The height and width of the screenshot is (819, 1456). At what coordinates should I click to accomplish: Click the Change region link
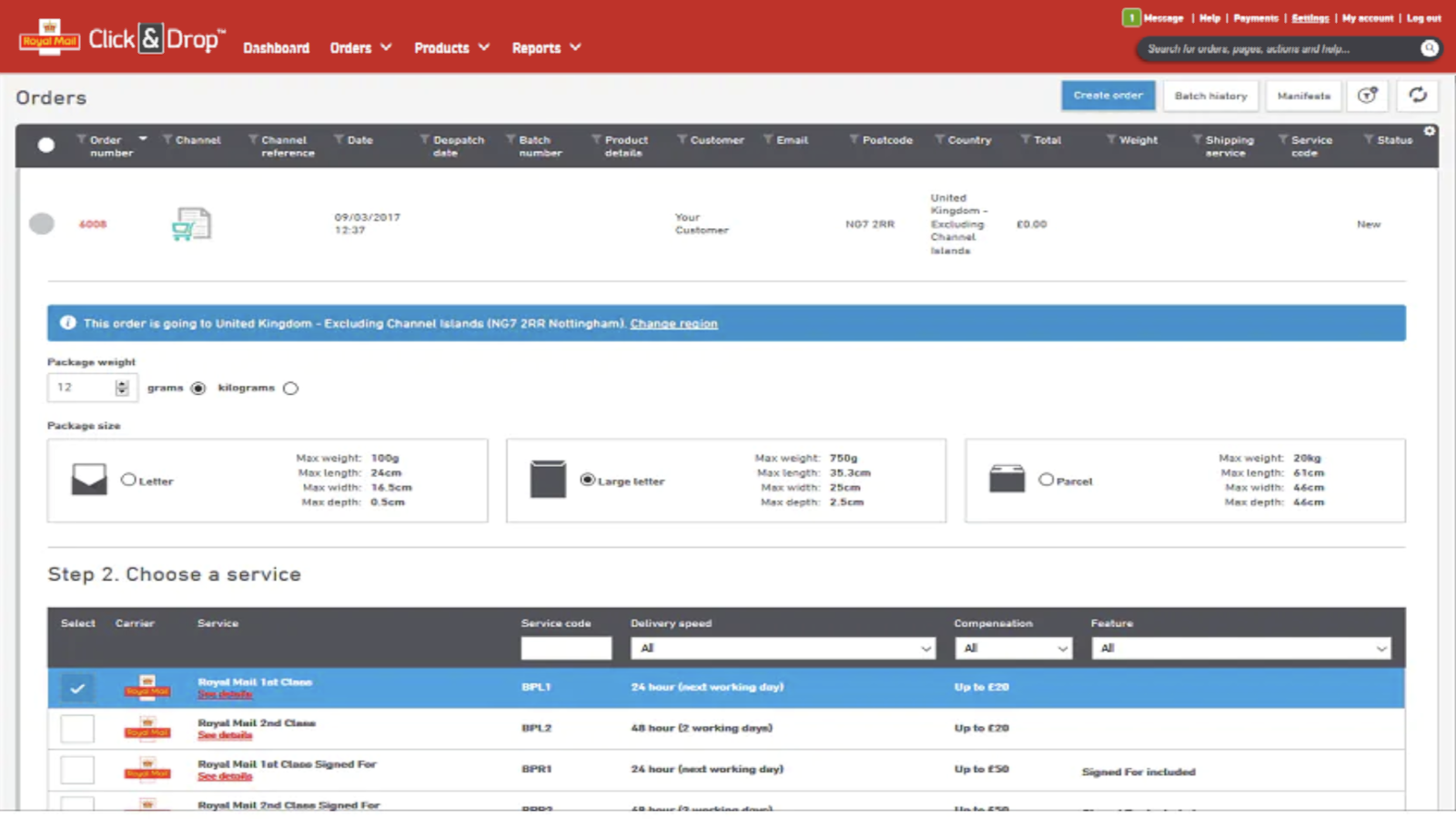(x=673, y=323)
